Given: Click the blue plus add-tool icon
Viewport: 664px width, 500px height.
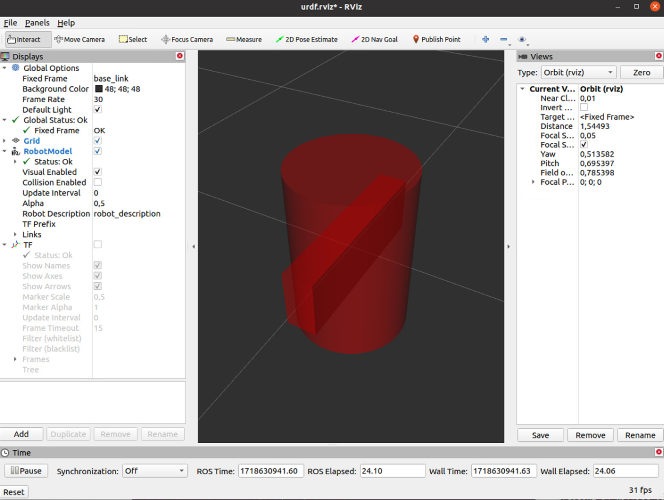Looking at the screenshot, I should tap(486, 40).
